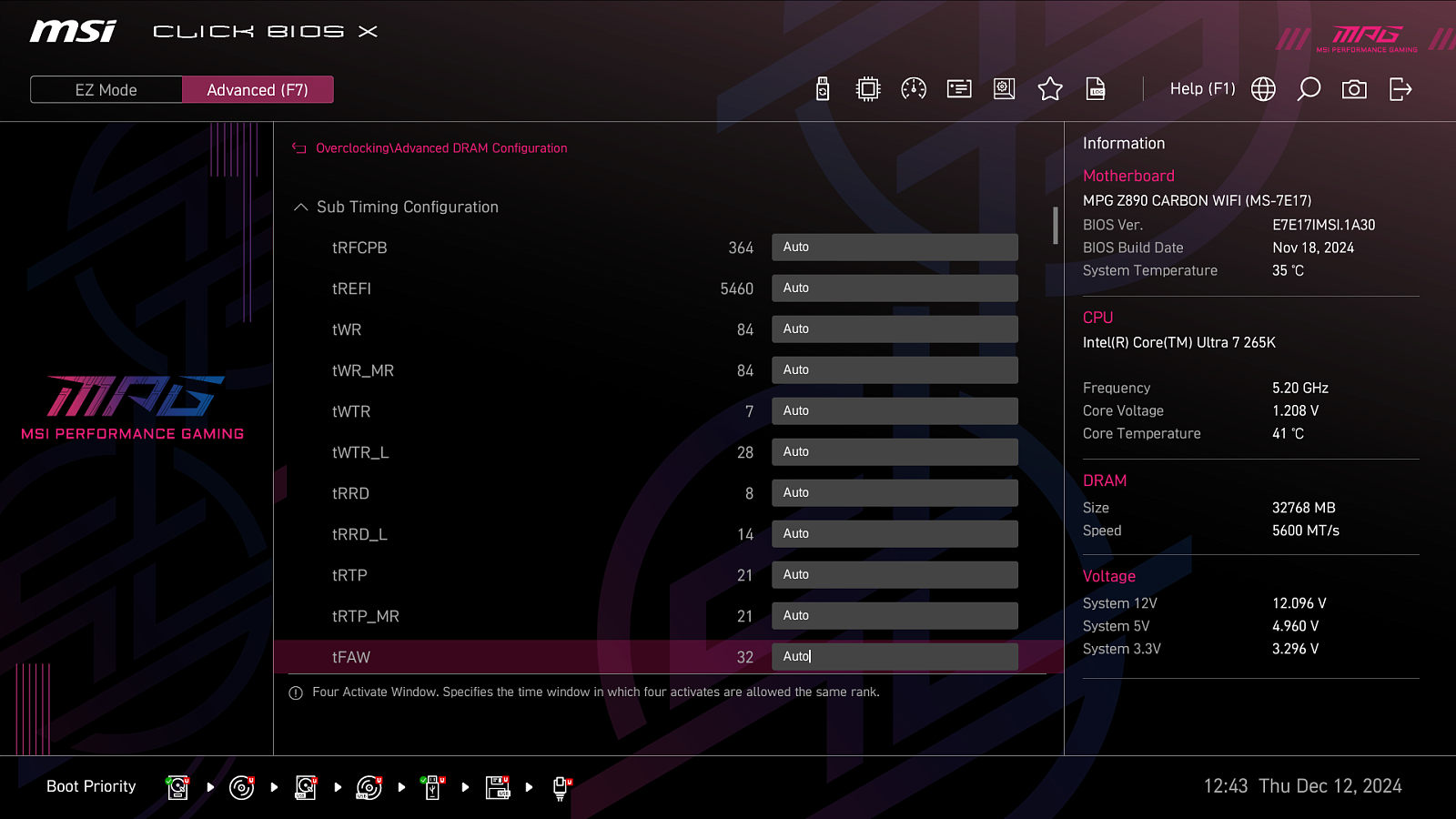Select the tREFI row label

[351, 288]
